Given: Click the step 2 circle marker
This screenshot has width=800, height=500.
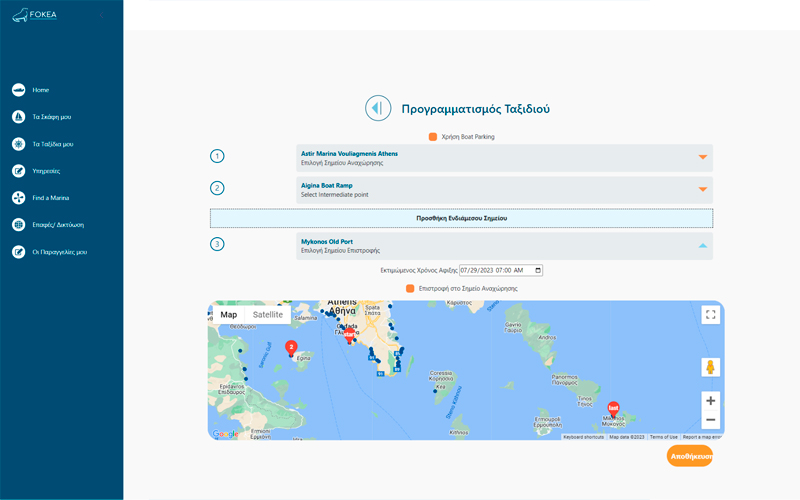Looking at the screenshot, I should pos(217,188).
